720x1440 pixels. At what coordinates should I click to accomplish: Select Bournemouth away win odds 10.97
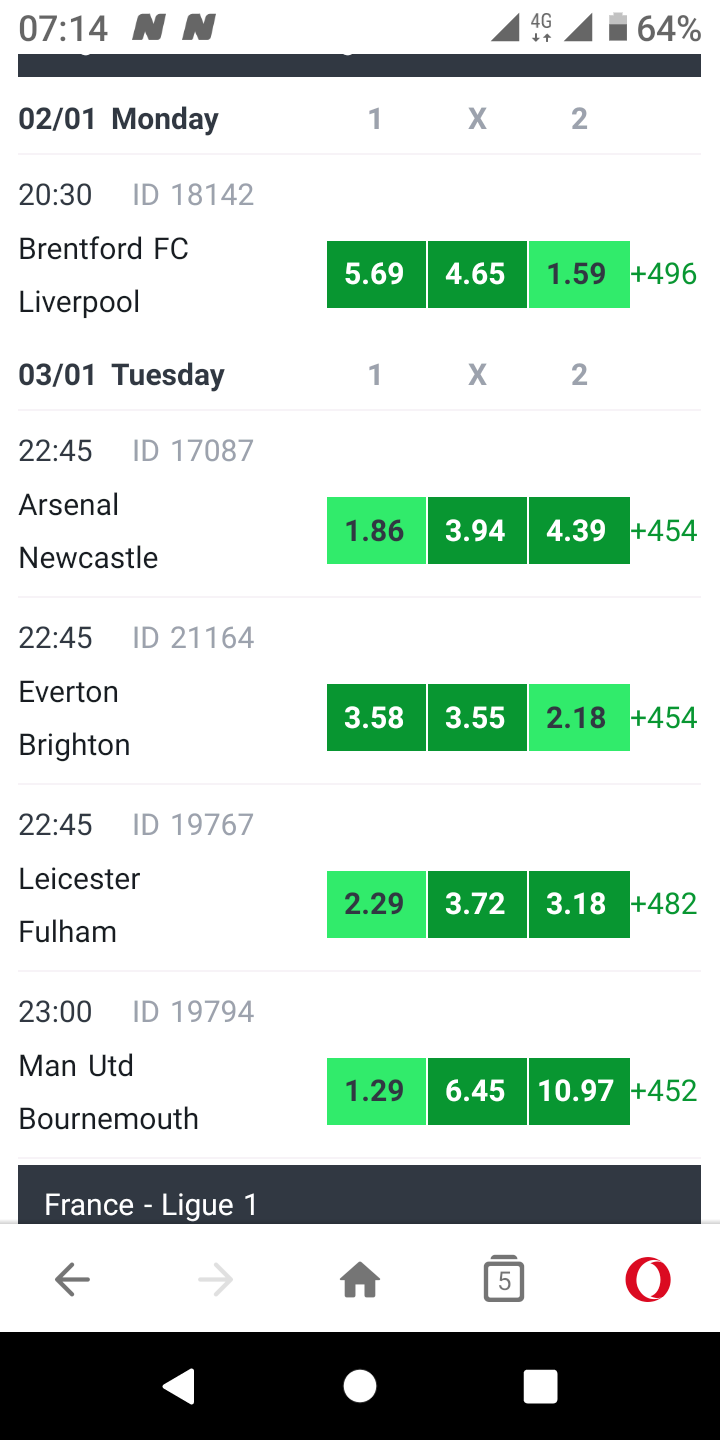[579, 1091]
